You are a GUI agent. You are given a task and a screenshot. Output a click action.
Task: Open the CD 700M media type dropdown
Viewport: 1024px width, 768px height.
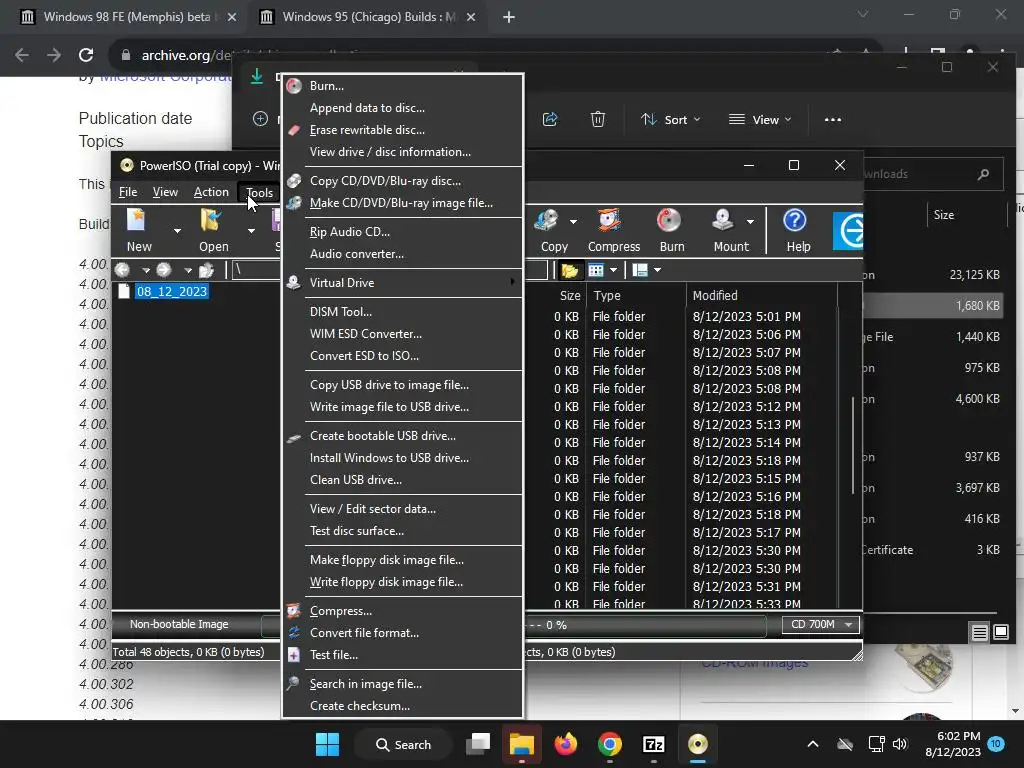[821, 624]
